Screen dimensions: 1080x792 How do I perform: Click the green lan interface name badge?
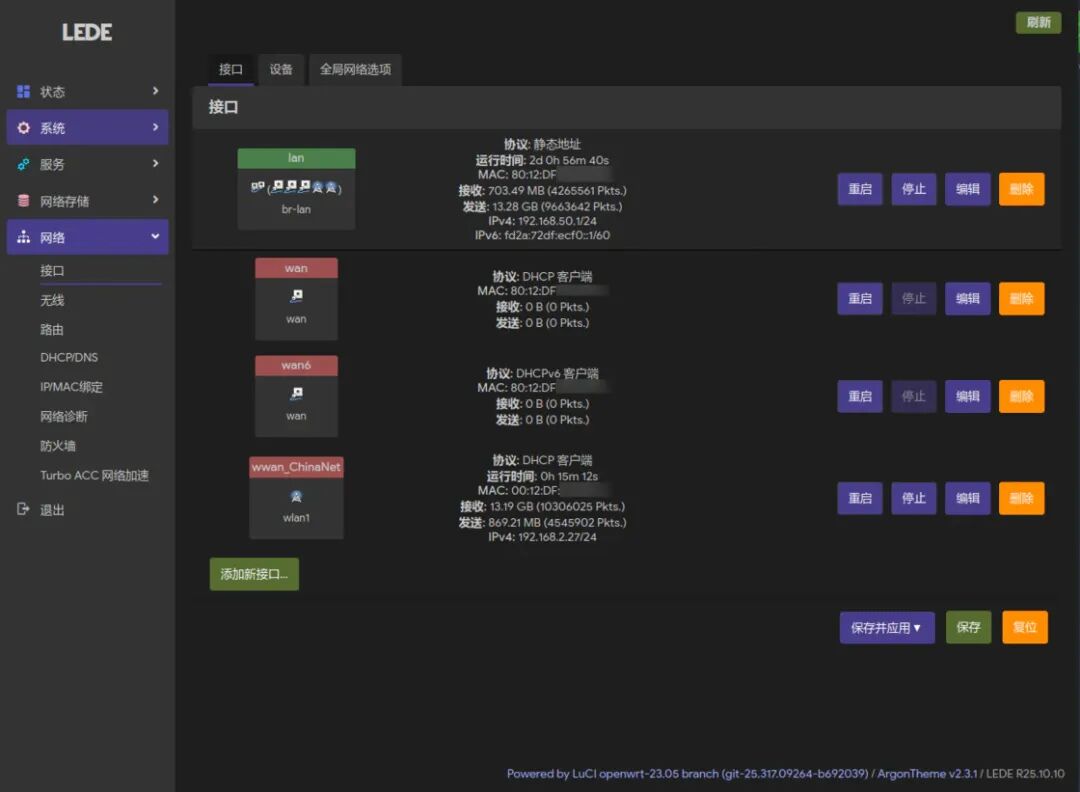(296, 158)
